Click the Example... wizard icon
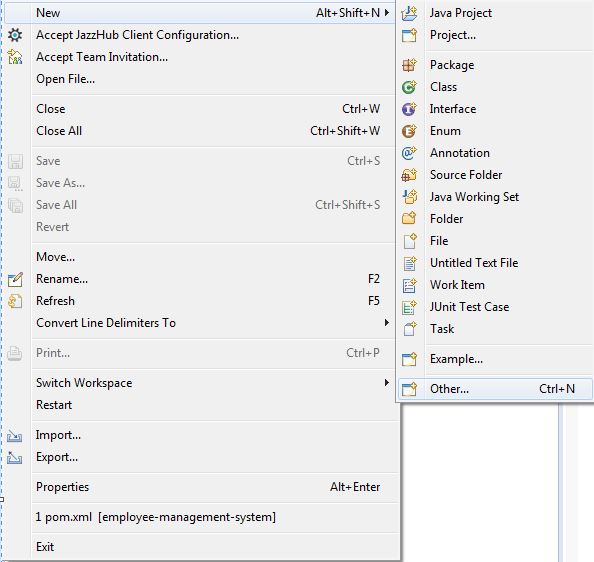 (409, 359)
